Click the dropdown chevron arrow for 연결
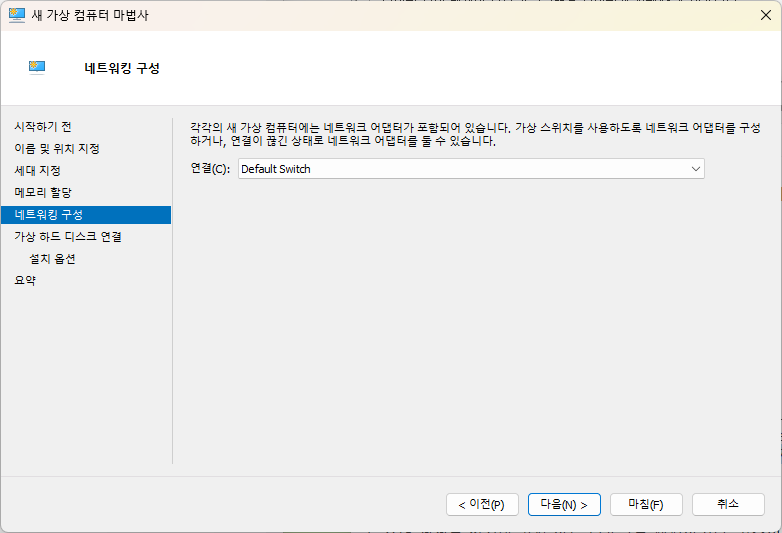Screen dimensions: 782x533 (696, 169)
